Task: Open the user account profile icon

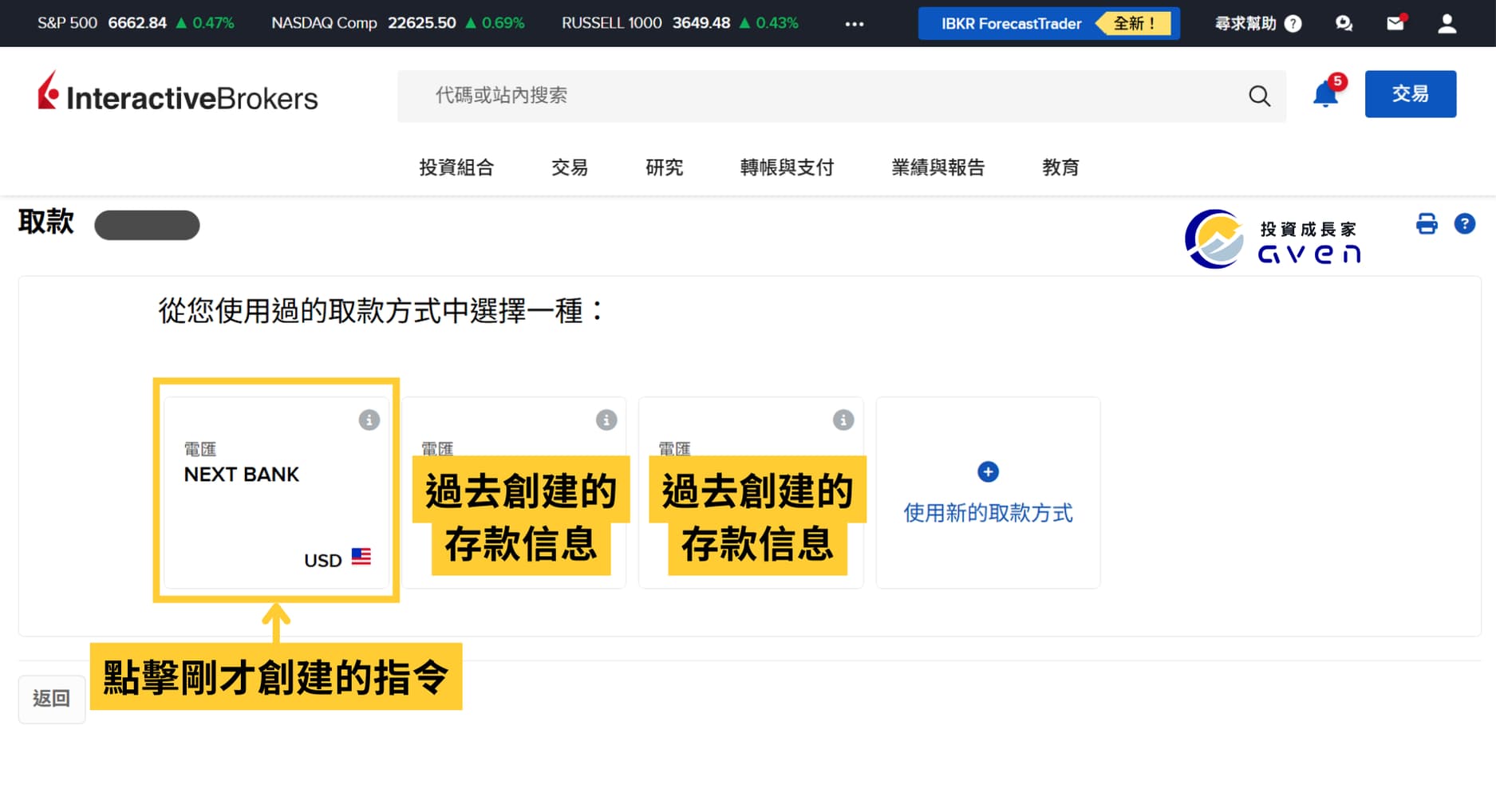Action: (1447, 24)
